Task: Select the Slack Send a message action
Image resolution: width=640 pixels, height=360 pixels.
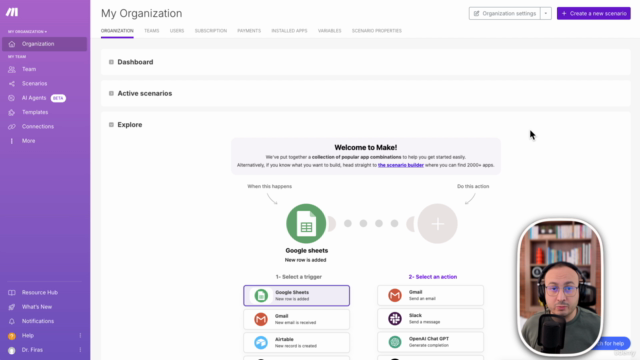Action: [x=430, y=318]
